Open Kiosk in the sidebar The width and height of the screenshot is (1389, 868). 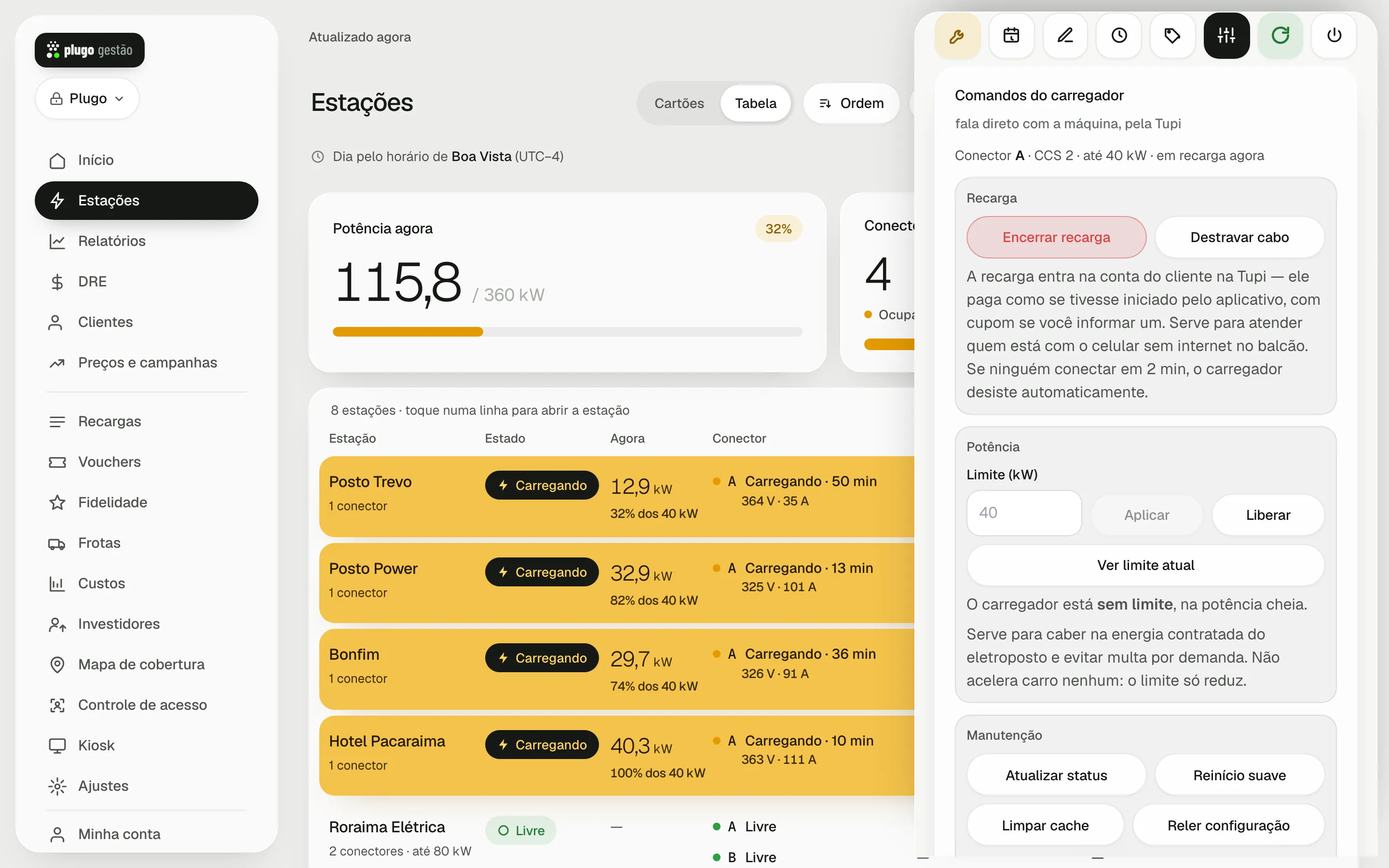[x=146, y=745]
